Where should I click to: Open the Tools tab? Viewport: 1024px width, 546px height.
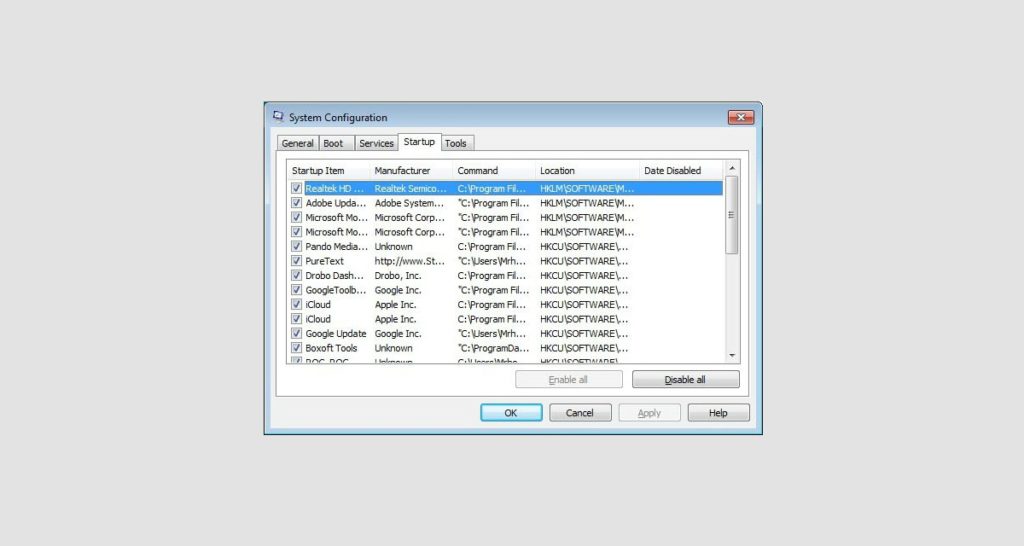click(455, 144)
